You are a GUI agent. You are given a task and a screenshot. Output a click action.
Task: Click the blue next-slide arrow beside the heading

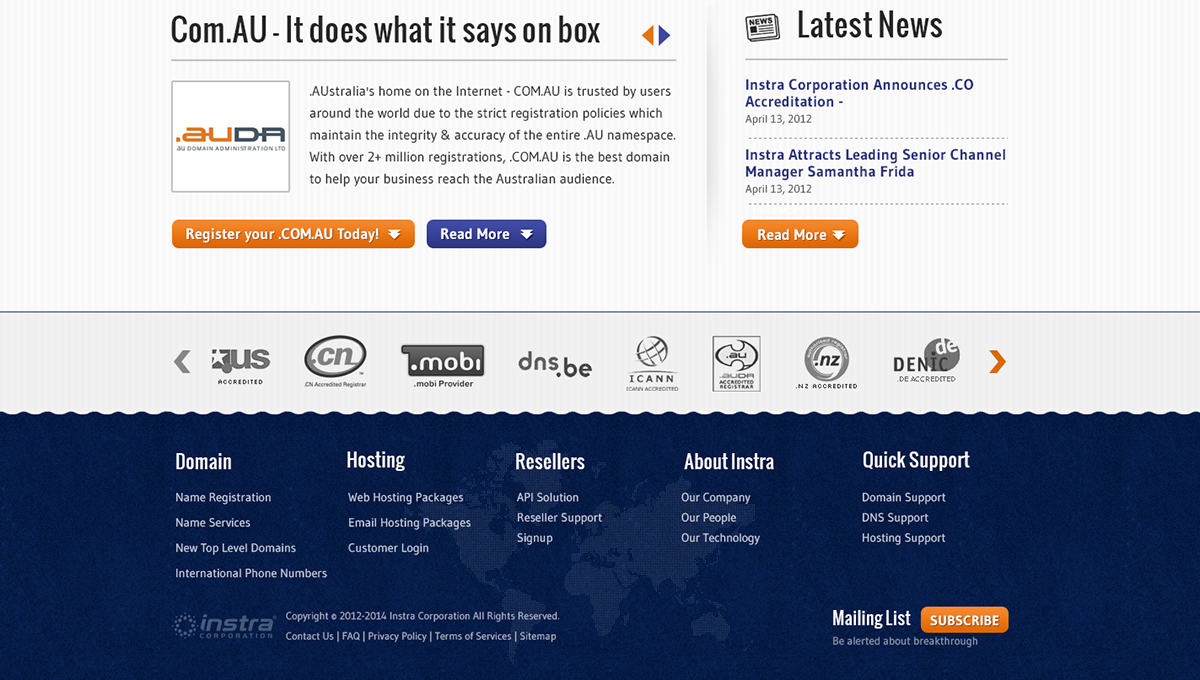665,36
